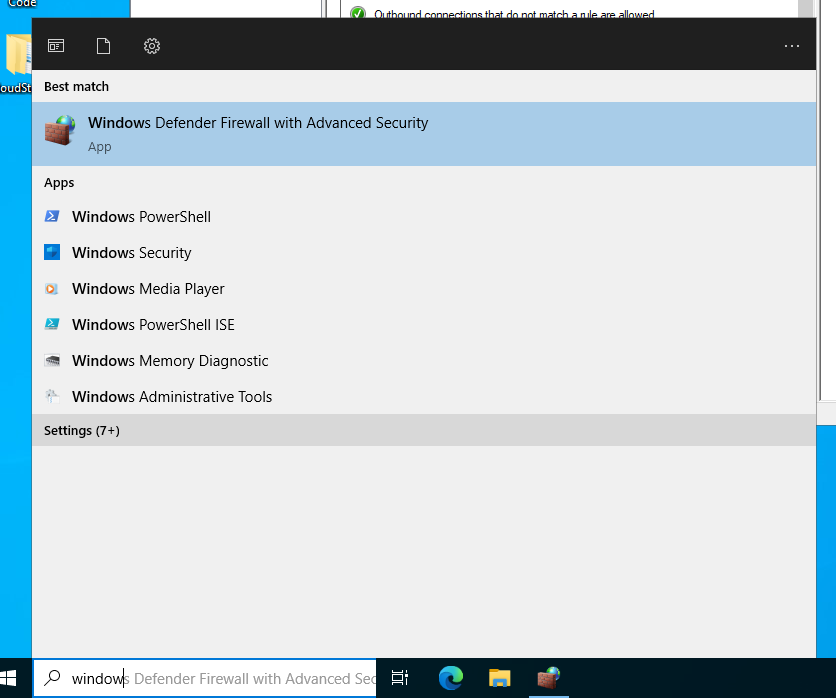
Task: Select the Settings gear filter icon
Action: [x=152, y=46]
